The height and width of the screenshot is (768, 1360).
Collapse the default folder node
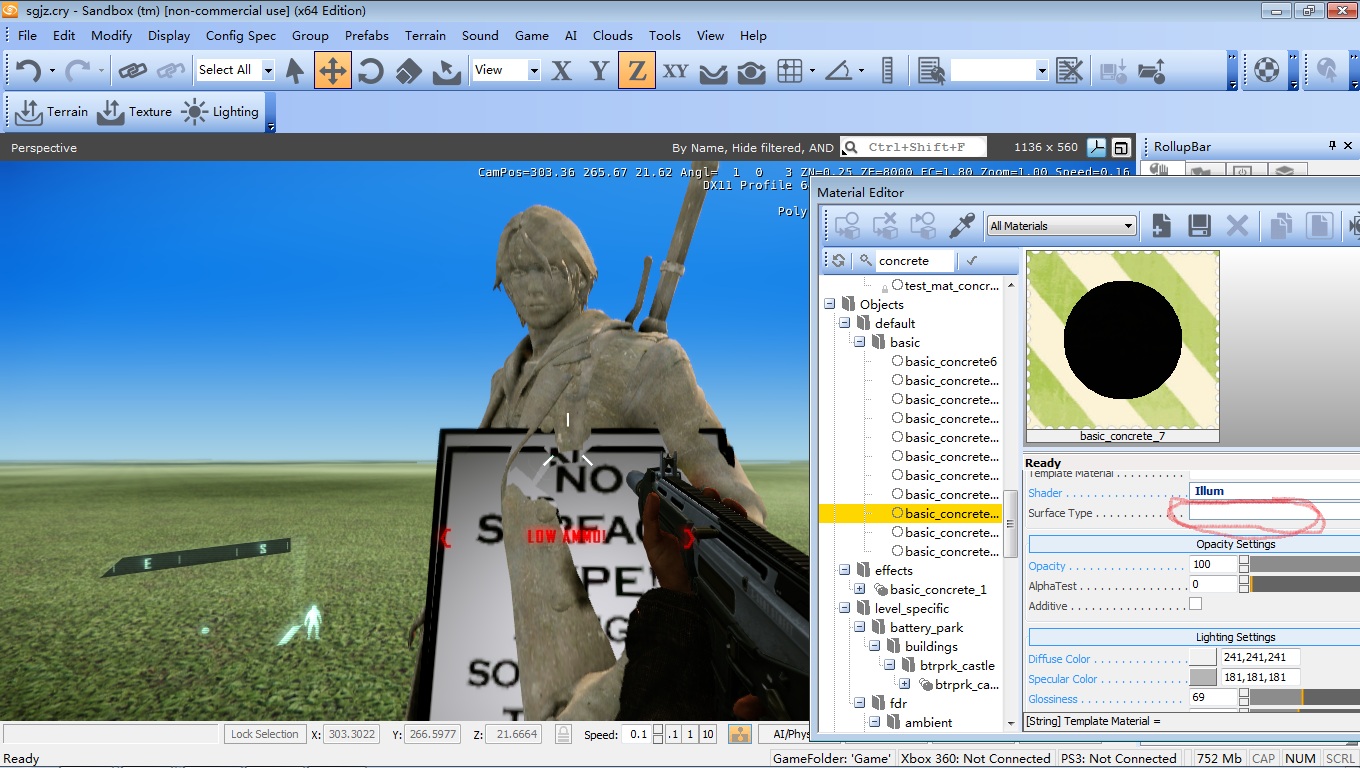coord(844,323)
